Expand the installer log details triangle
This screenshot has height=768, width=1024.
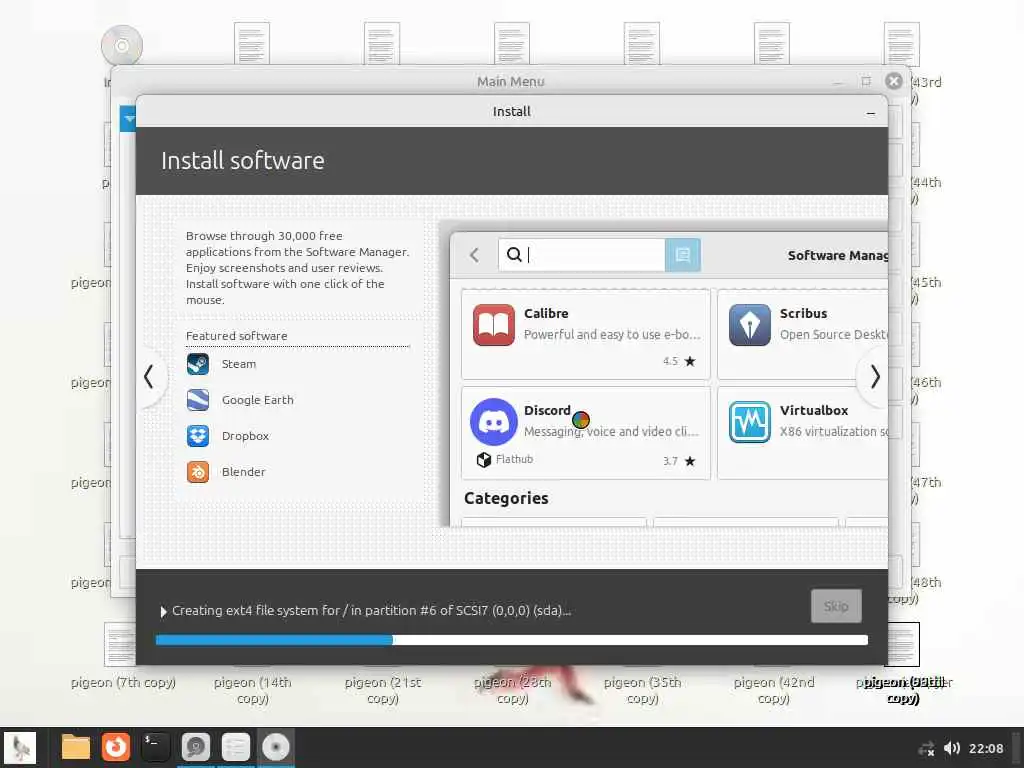coord(163,611)
